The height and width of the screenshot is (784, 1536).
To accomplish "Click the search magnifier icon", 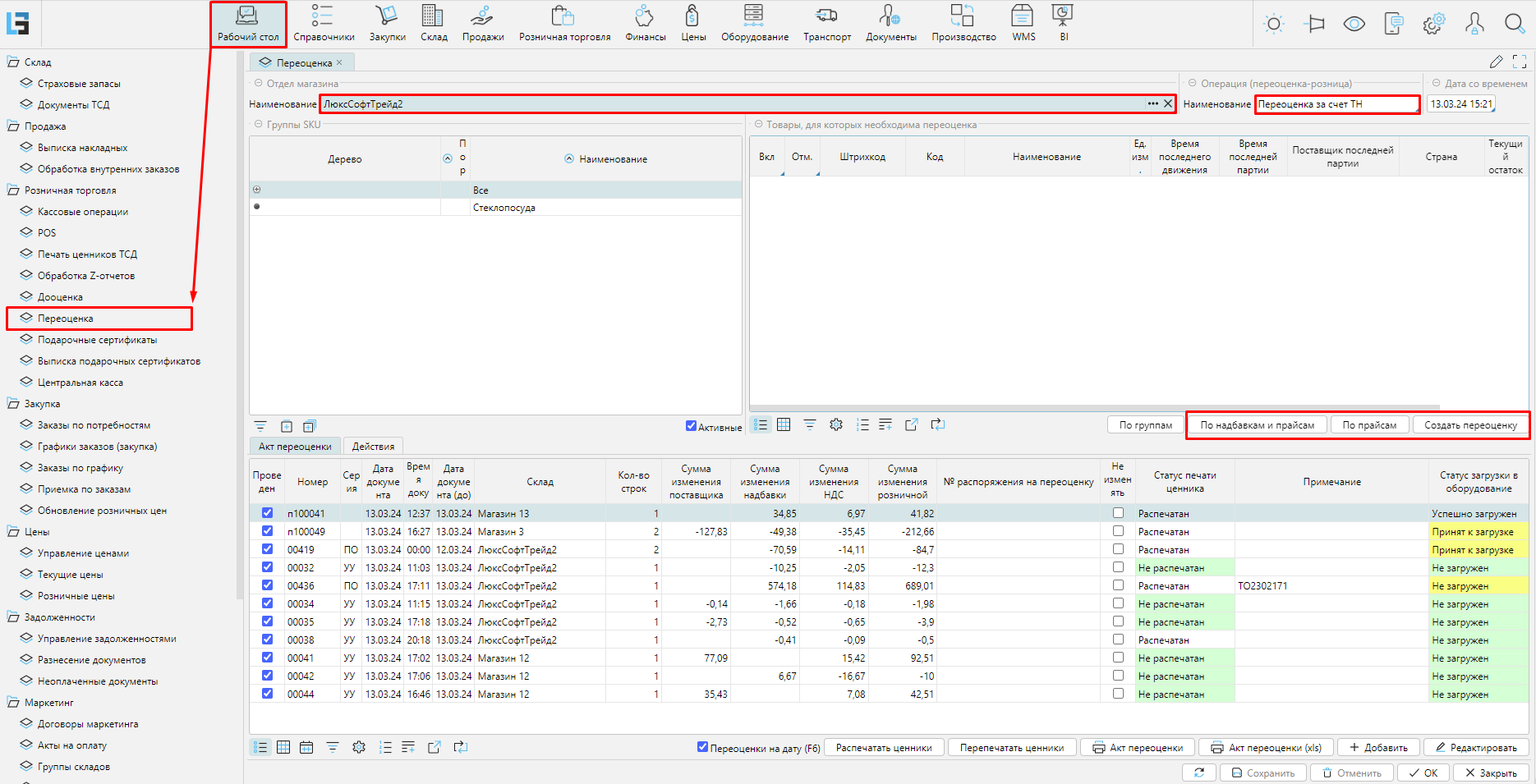I will (1514, 24).
